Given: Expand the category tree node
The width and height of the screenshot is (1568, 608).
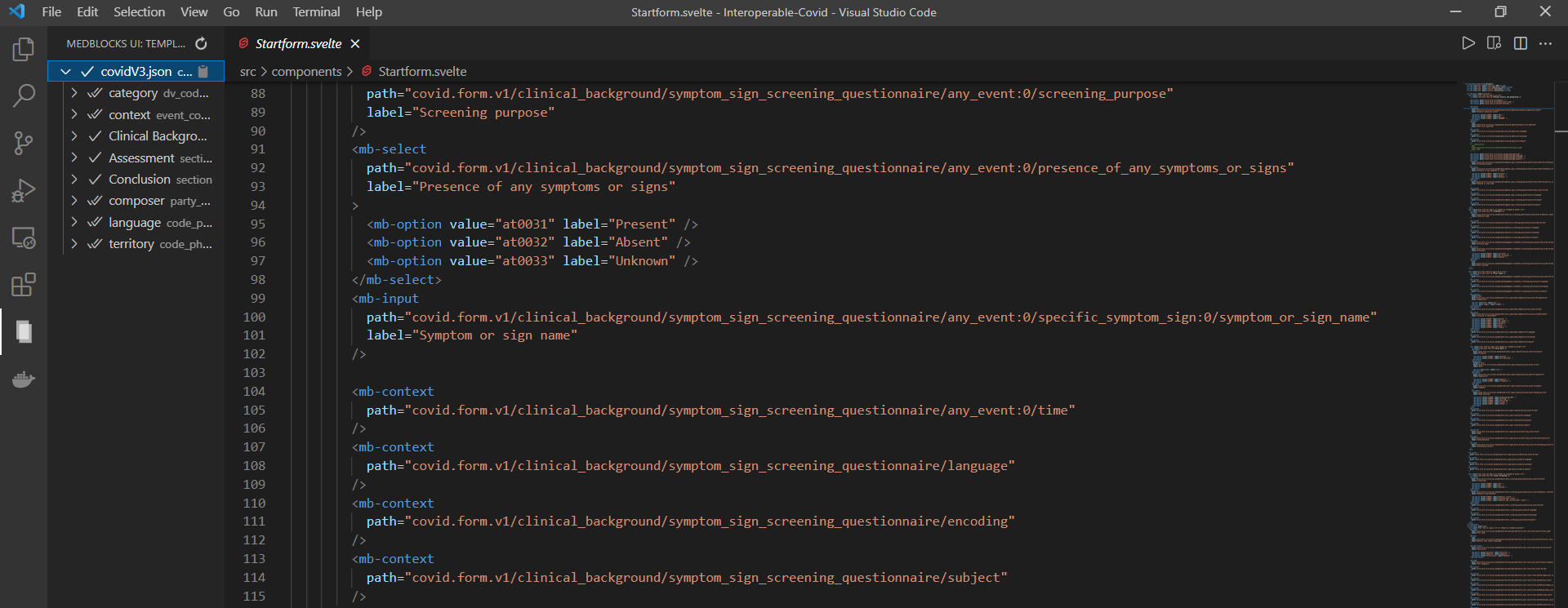Looking at the screenshot, I should tap(74, 93).
